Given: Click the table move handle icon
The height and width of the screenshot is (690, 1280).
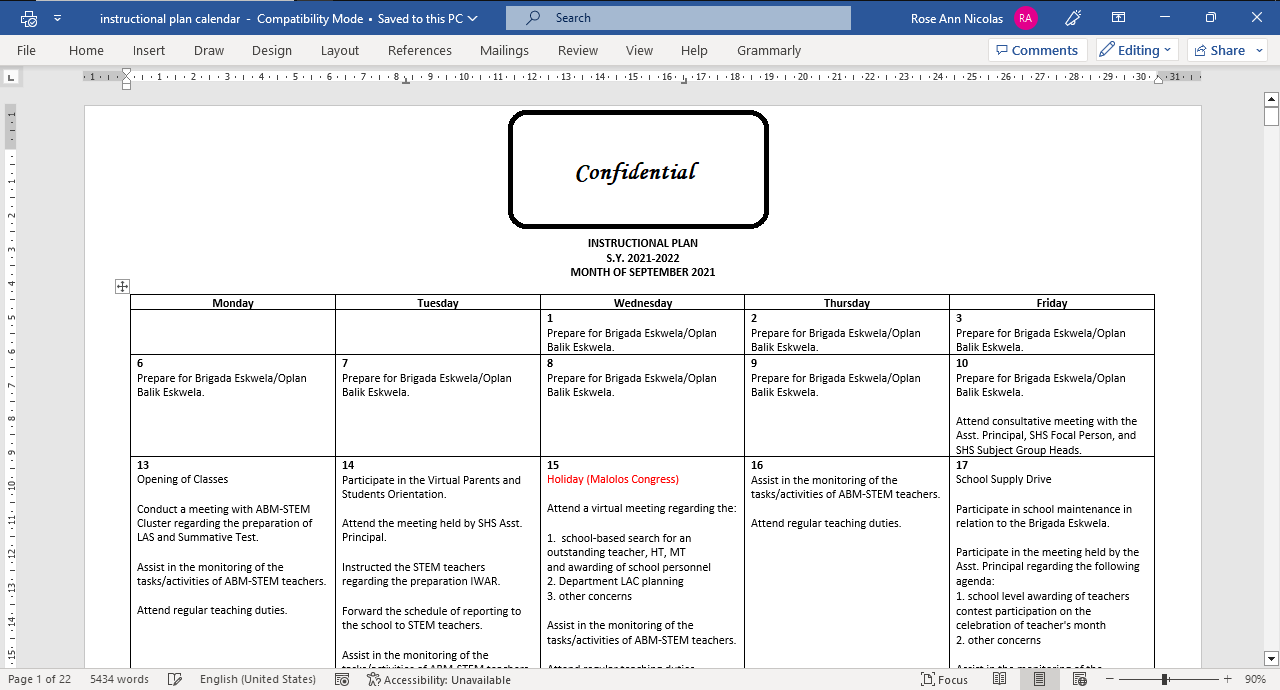Looking at the screenshot, I should (122, 287).
